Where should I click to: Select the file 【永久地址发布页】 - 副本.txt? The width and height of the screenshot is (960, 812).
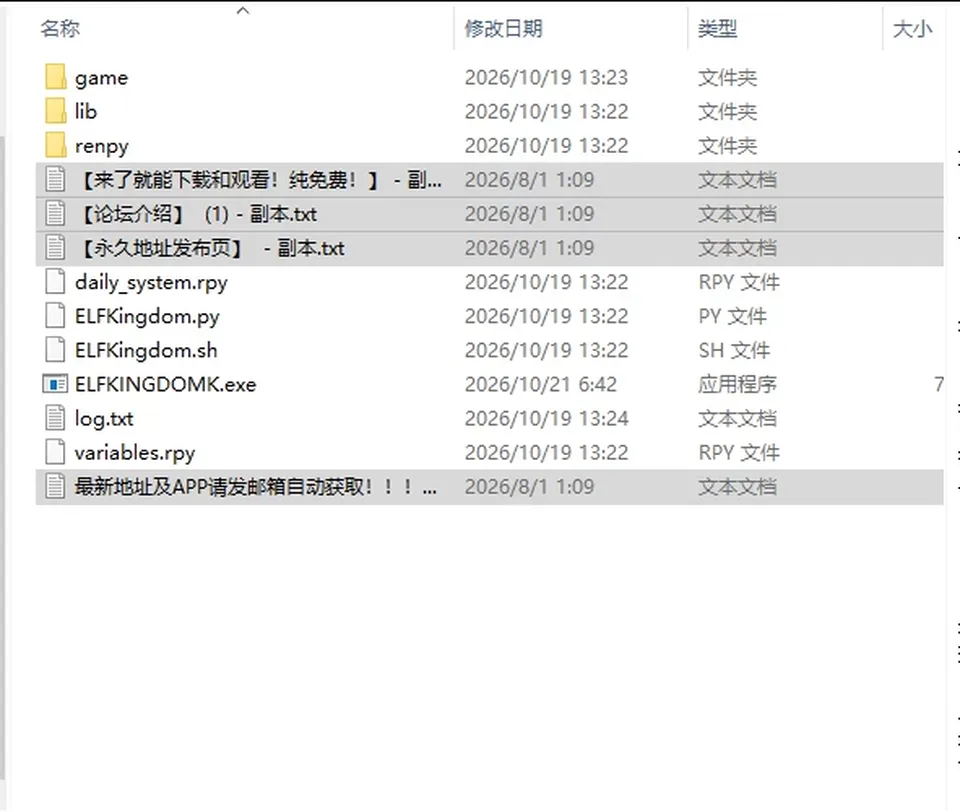210,249
